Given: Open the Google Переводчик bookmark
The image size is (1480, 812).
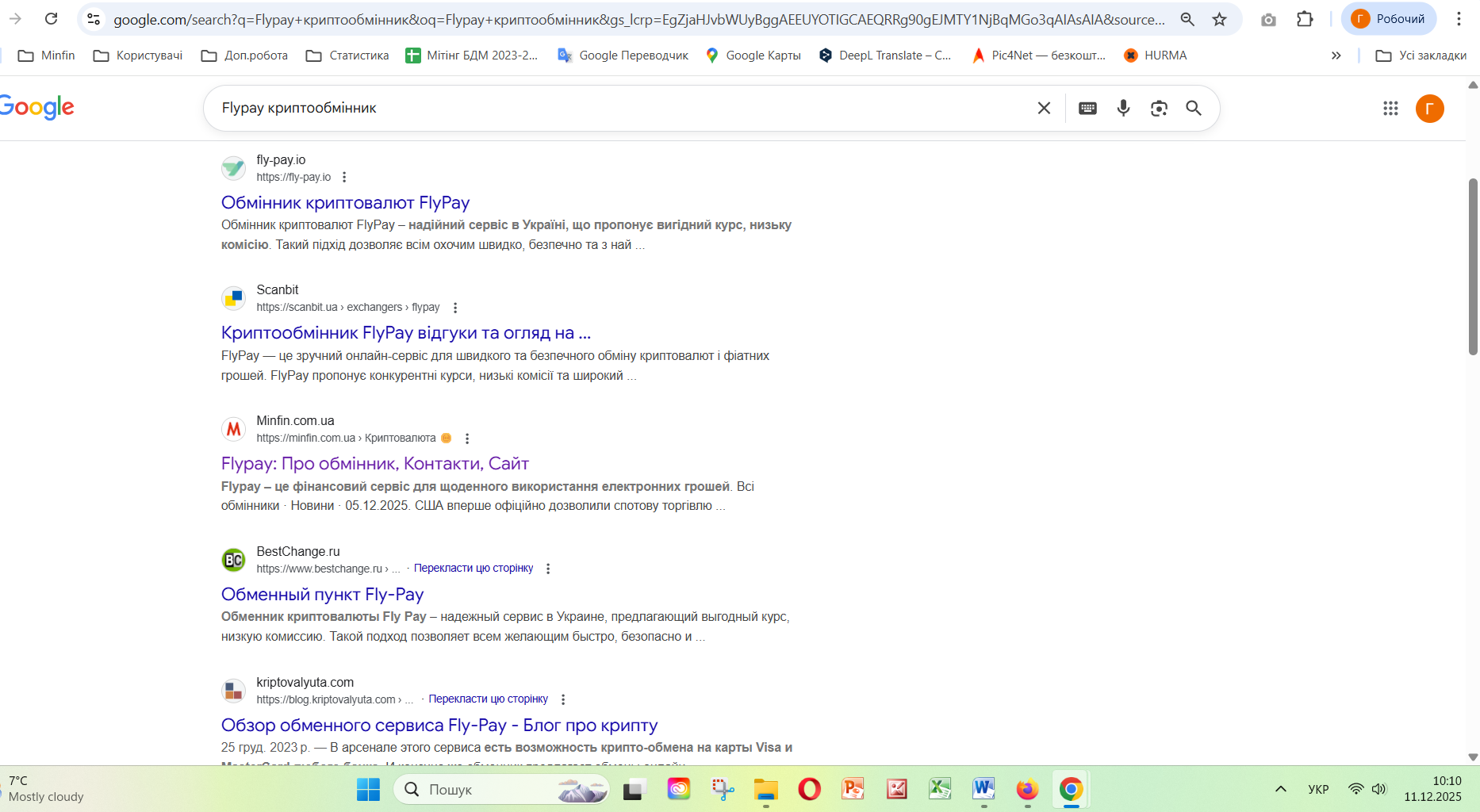Looking at the screenshot, I should 623,56.
